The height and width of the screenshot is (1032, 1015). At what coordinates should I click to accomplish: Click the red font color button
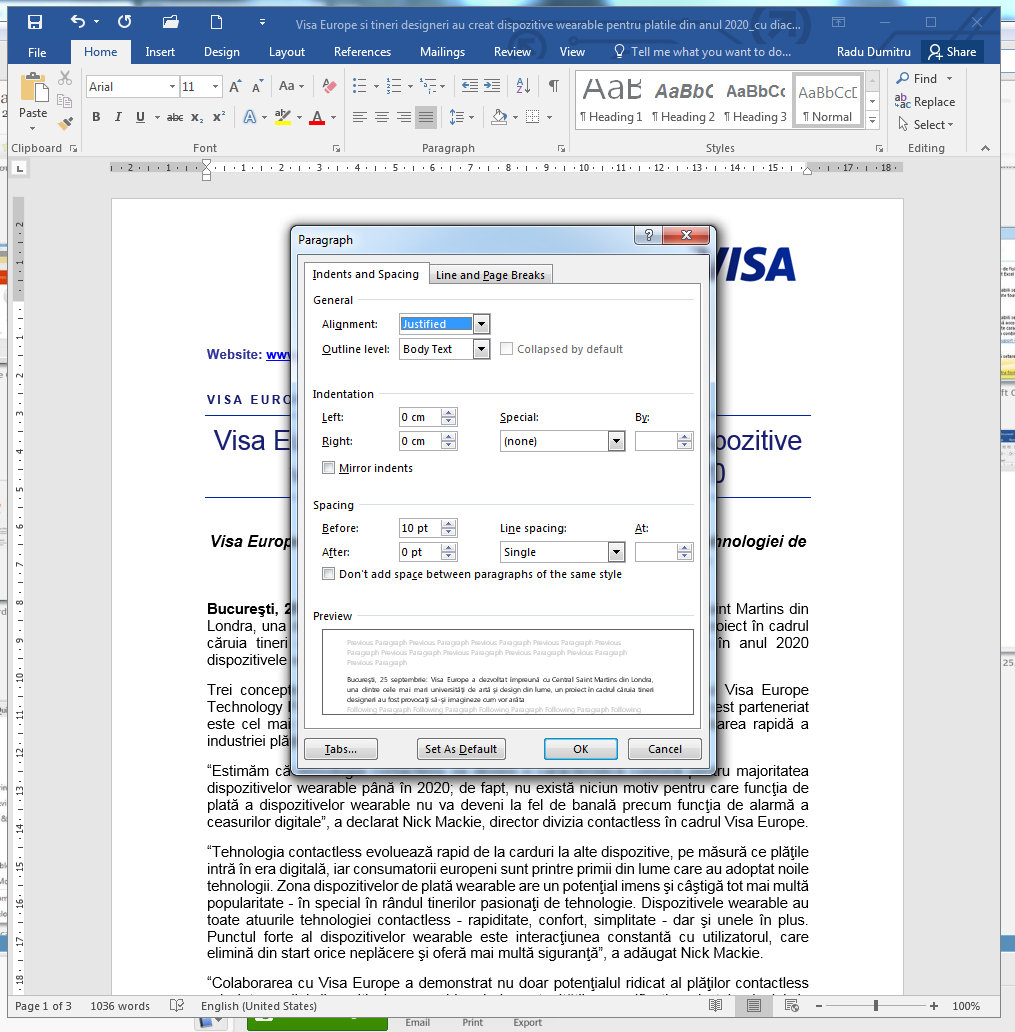coord(317,117)
